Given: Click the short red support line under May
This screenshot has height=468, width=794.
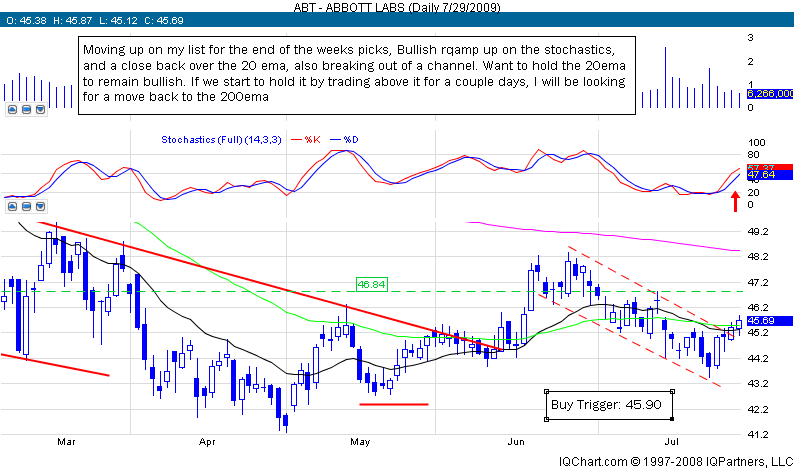Looking at the screenshot, I should click(393, 404).
